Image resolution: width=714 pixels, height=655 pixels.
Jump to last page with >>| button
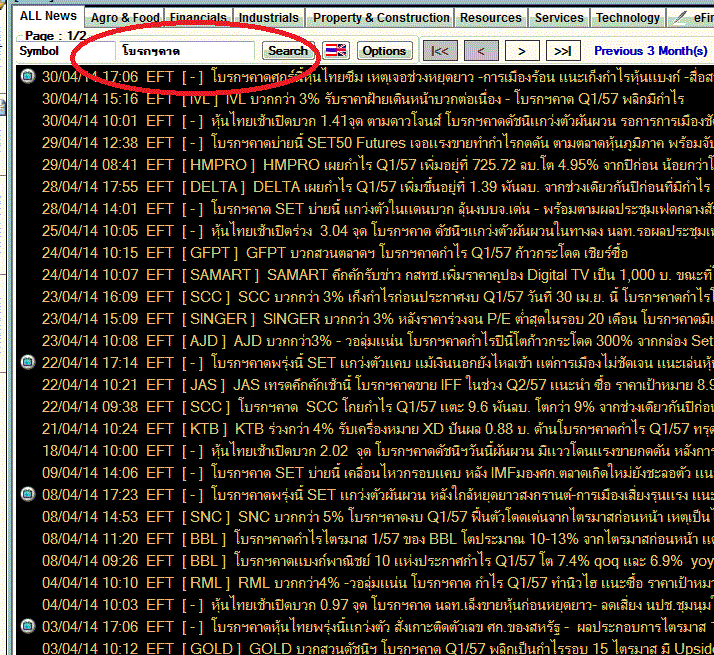563,51
